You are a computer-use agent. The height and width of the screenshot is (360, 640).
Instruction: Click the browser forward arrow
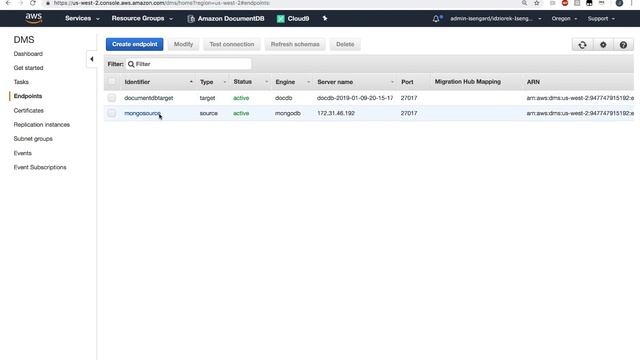20,3
